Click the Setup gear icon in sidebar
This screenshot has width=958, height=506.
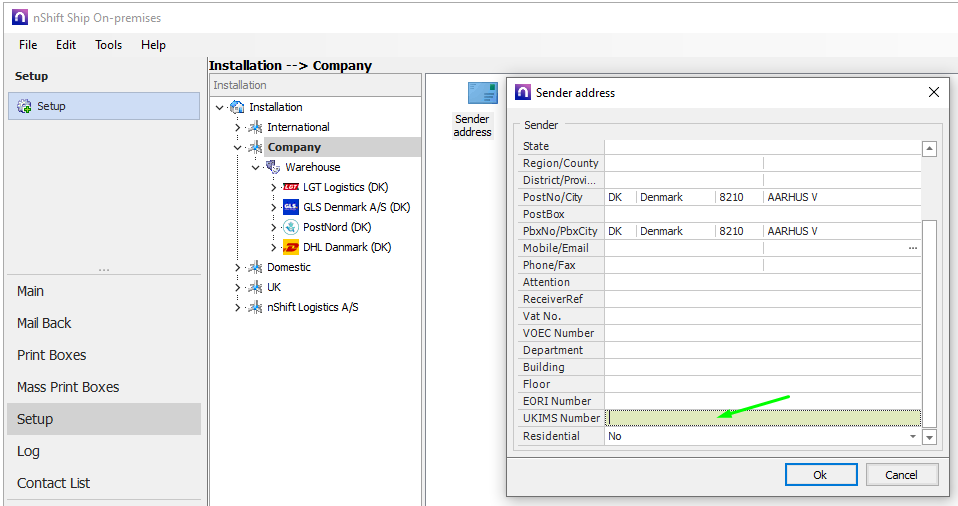pyautogui.click(x=24, y=107)
